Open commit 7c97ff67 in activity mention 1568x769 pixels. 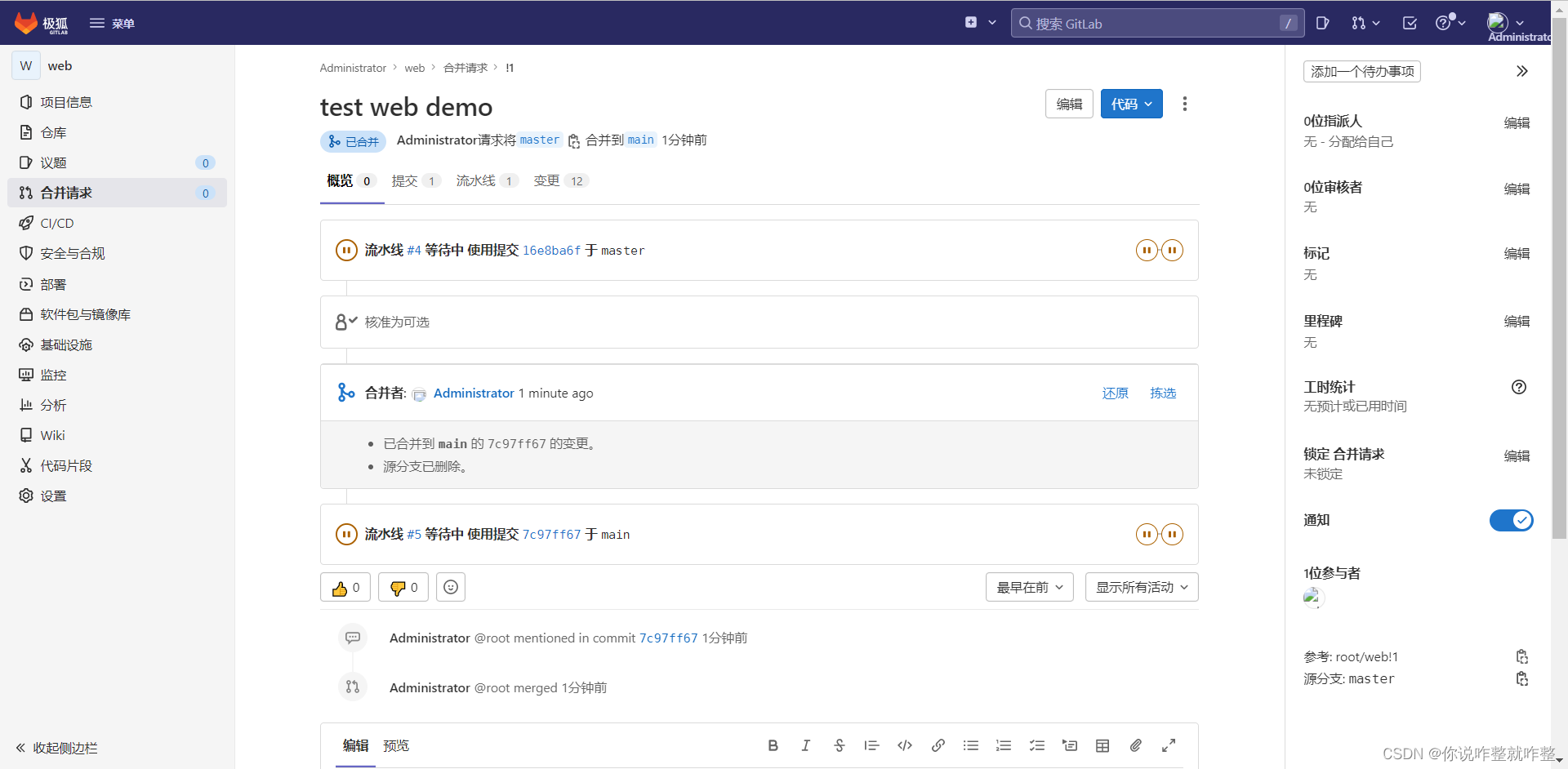[x=668, y=638]
